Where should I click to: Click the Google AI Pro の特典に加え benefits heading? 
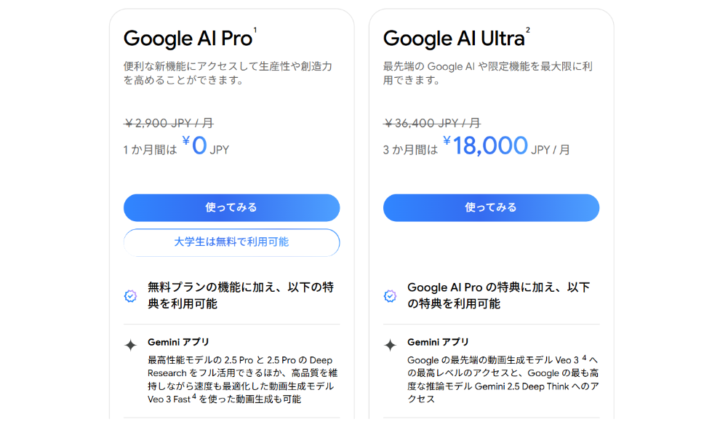pyautogui.click(x=499, y=295)
